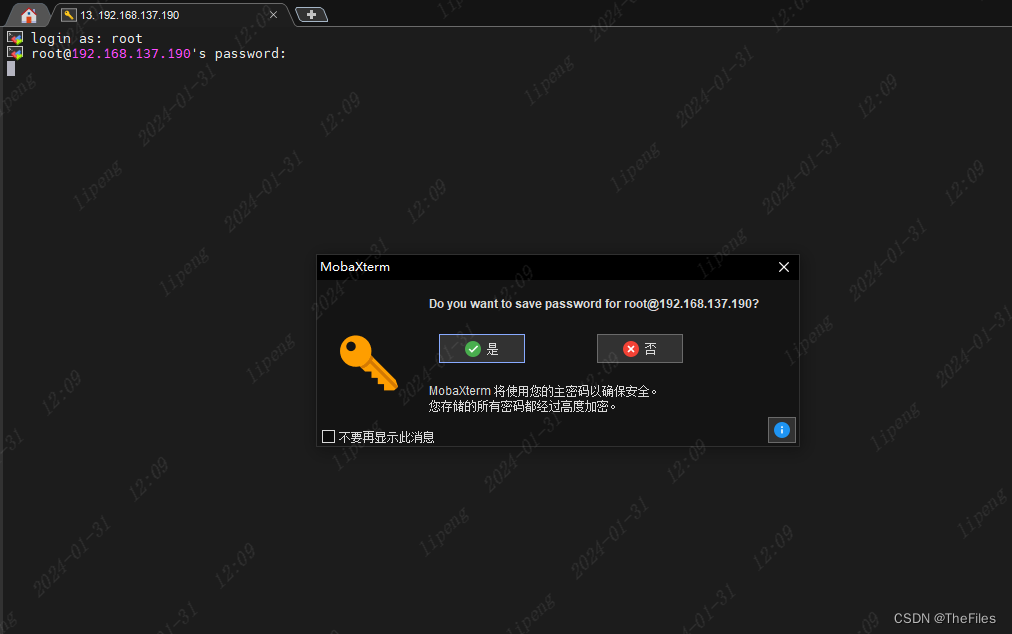Click the orange key icon in dialog

[x=369, y=363]
